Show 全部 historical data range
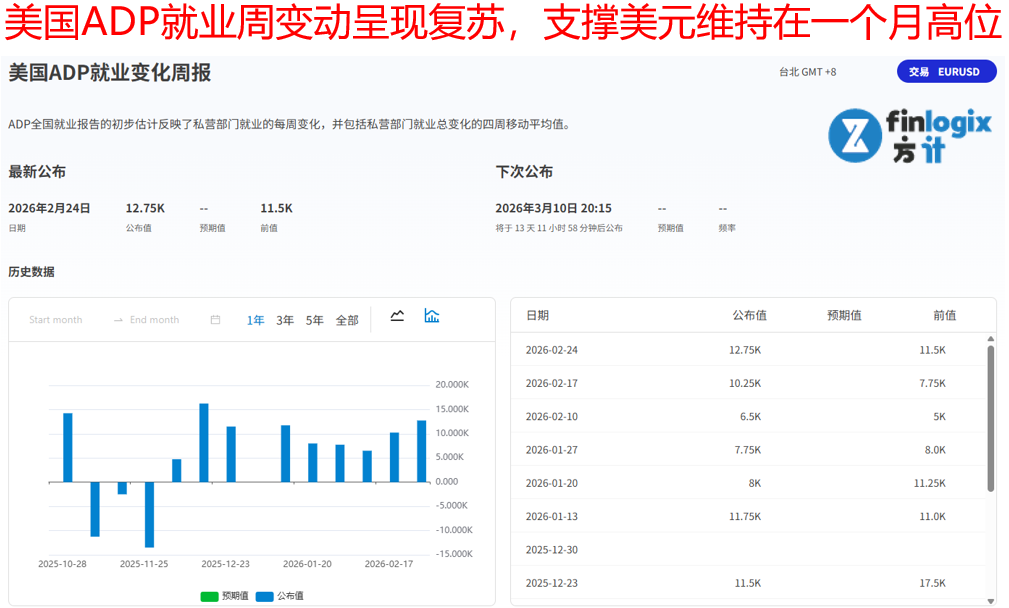This screenshot has width=1009, height=608. pyautogui.click(x=347, y=320)
